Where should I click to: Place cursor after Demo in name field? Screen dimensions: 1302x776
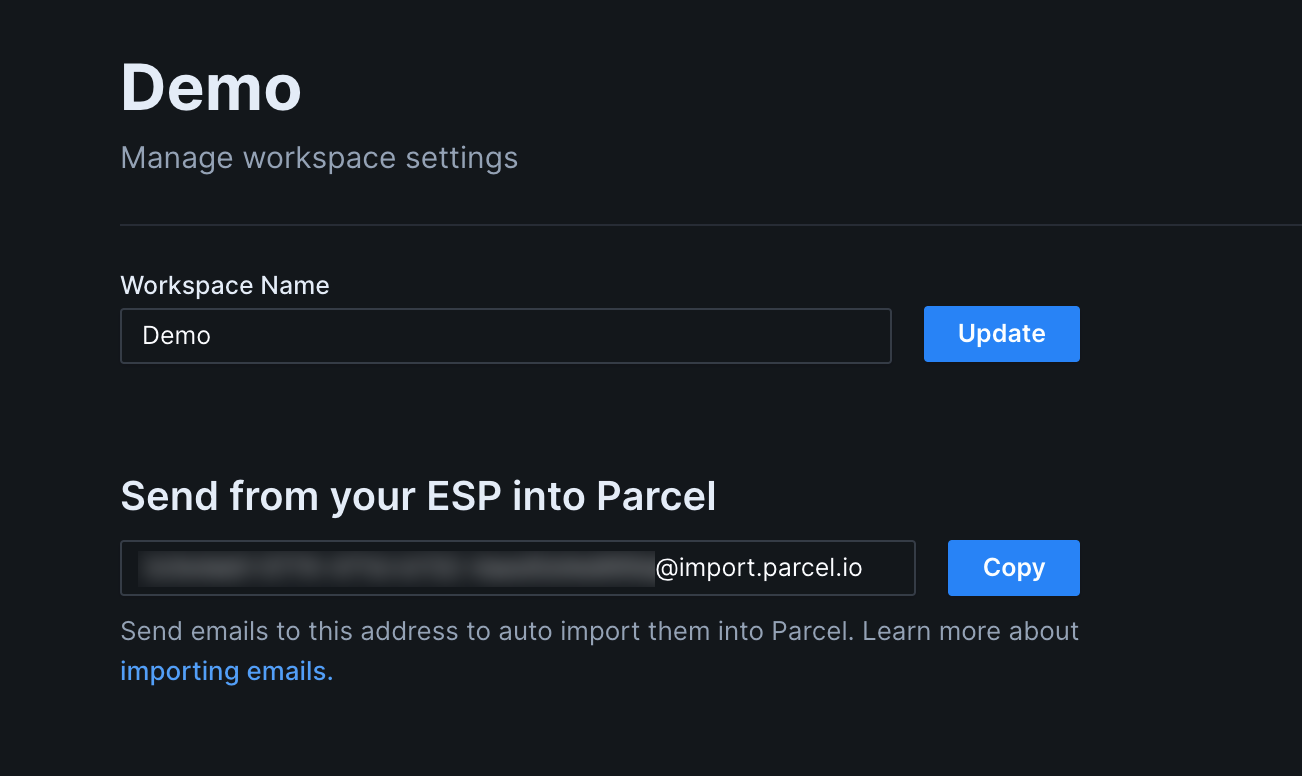(213, 336)
